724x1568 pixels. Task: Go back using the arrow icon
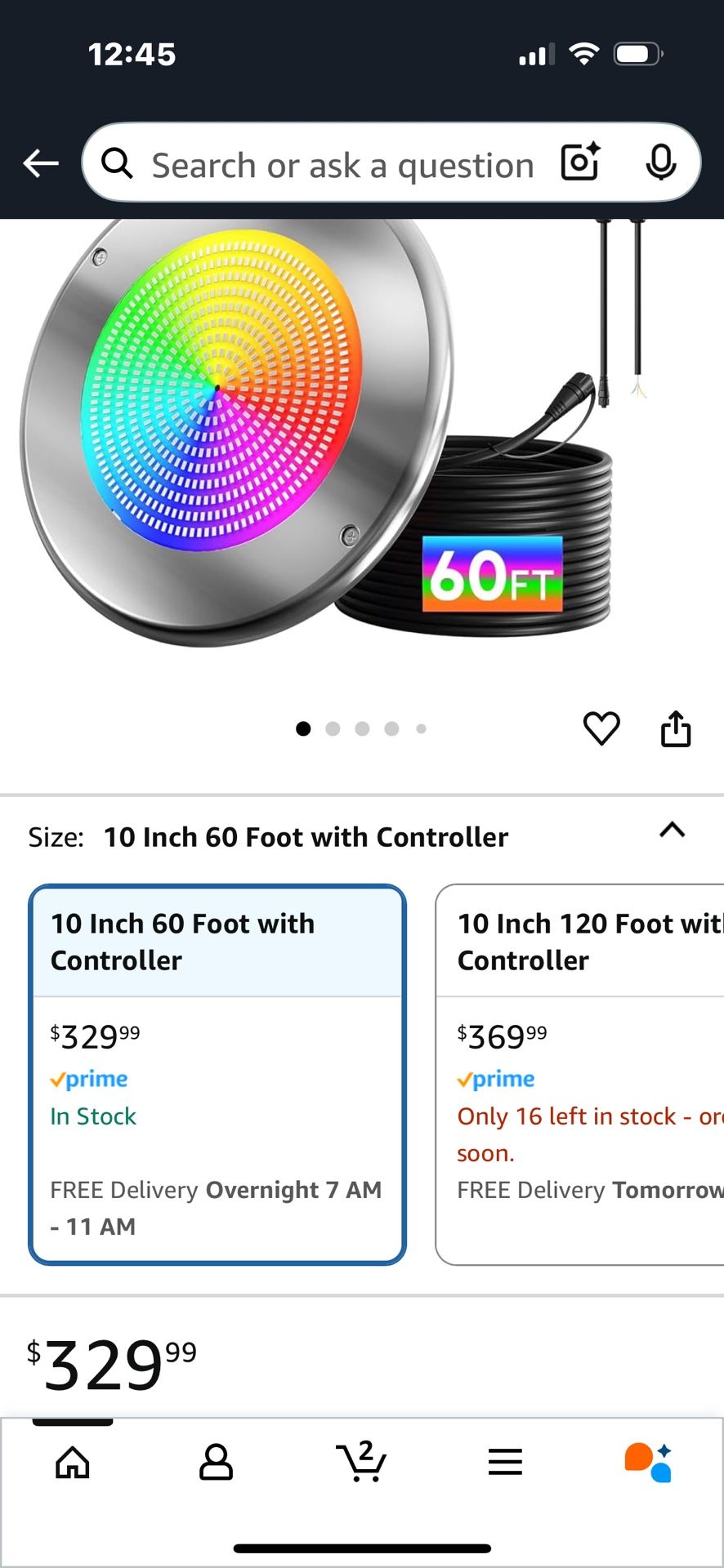click(41, 163)
